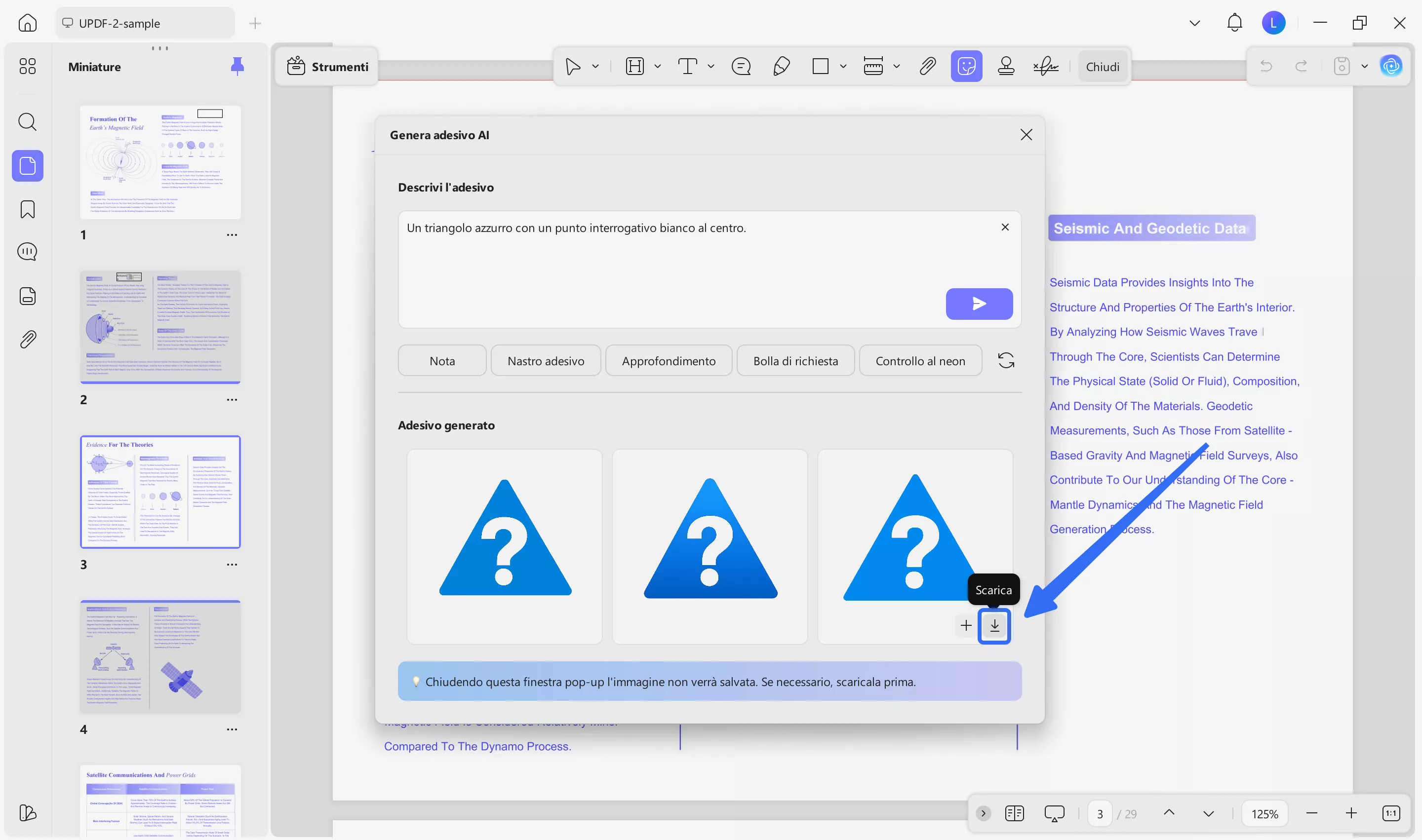Select the stamp tool icon
The height and width of the screenshot is (840, 1422).
click(1006, 67)
